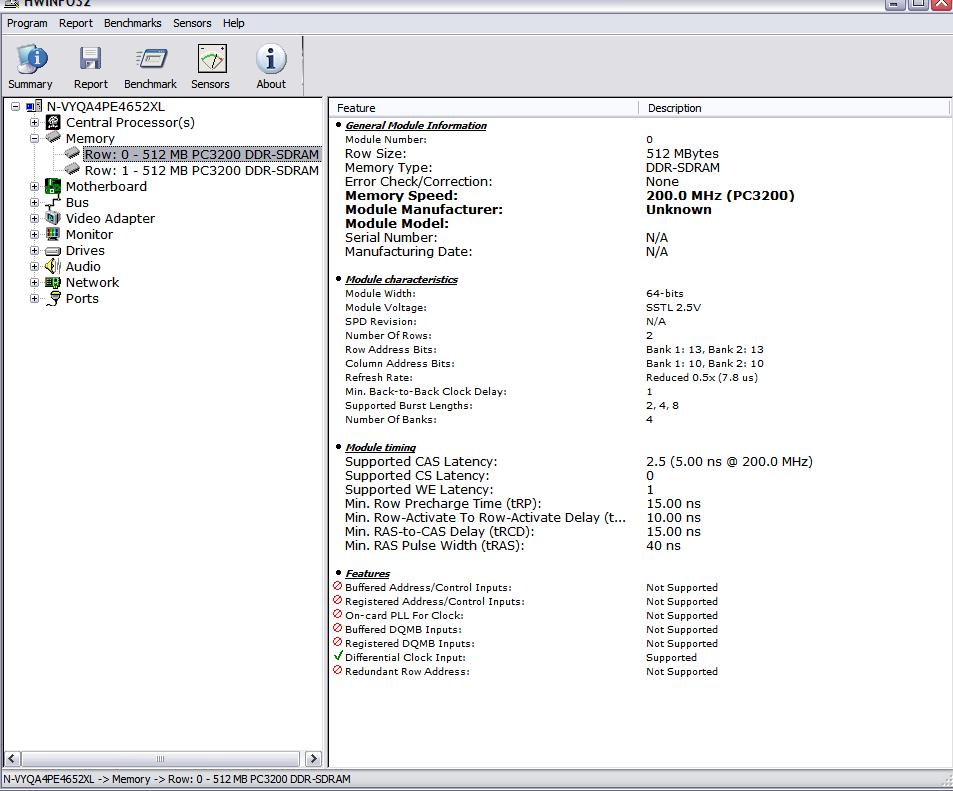The height and width of the screenshot is (791, 953).
Task: Click the Refresh Rate value Reduced 0.5x
Action: [x=702, y=378]
